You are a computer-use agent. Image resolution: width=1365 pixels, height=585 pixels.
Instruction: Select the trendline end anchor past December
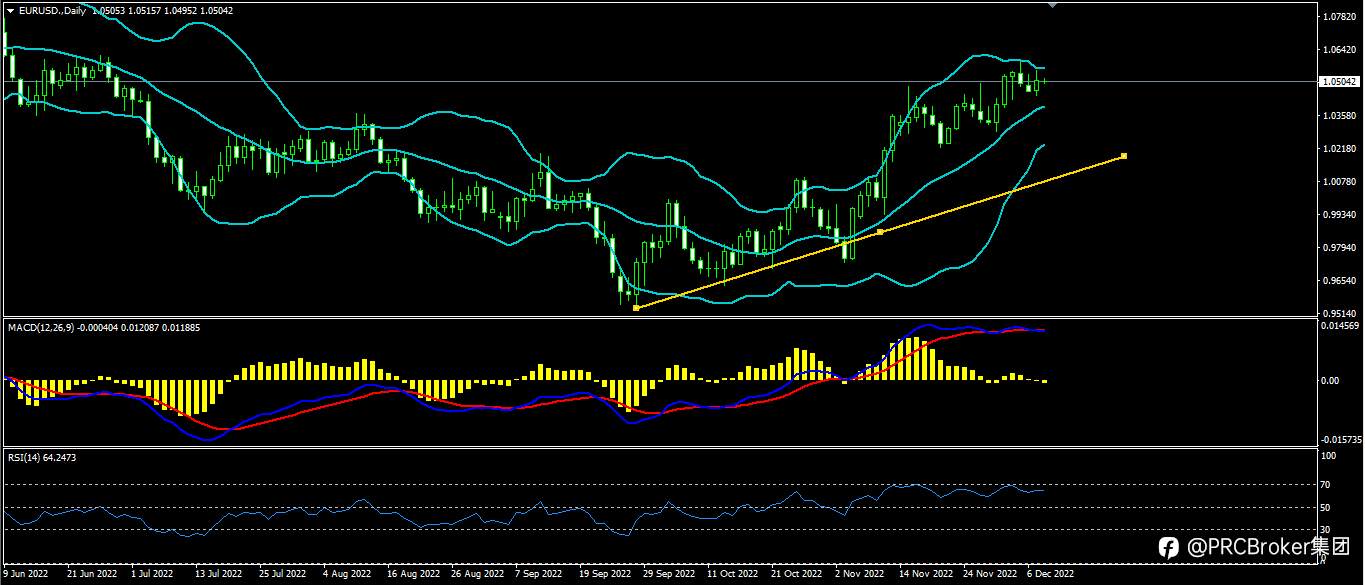(1124, 155)
